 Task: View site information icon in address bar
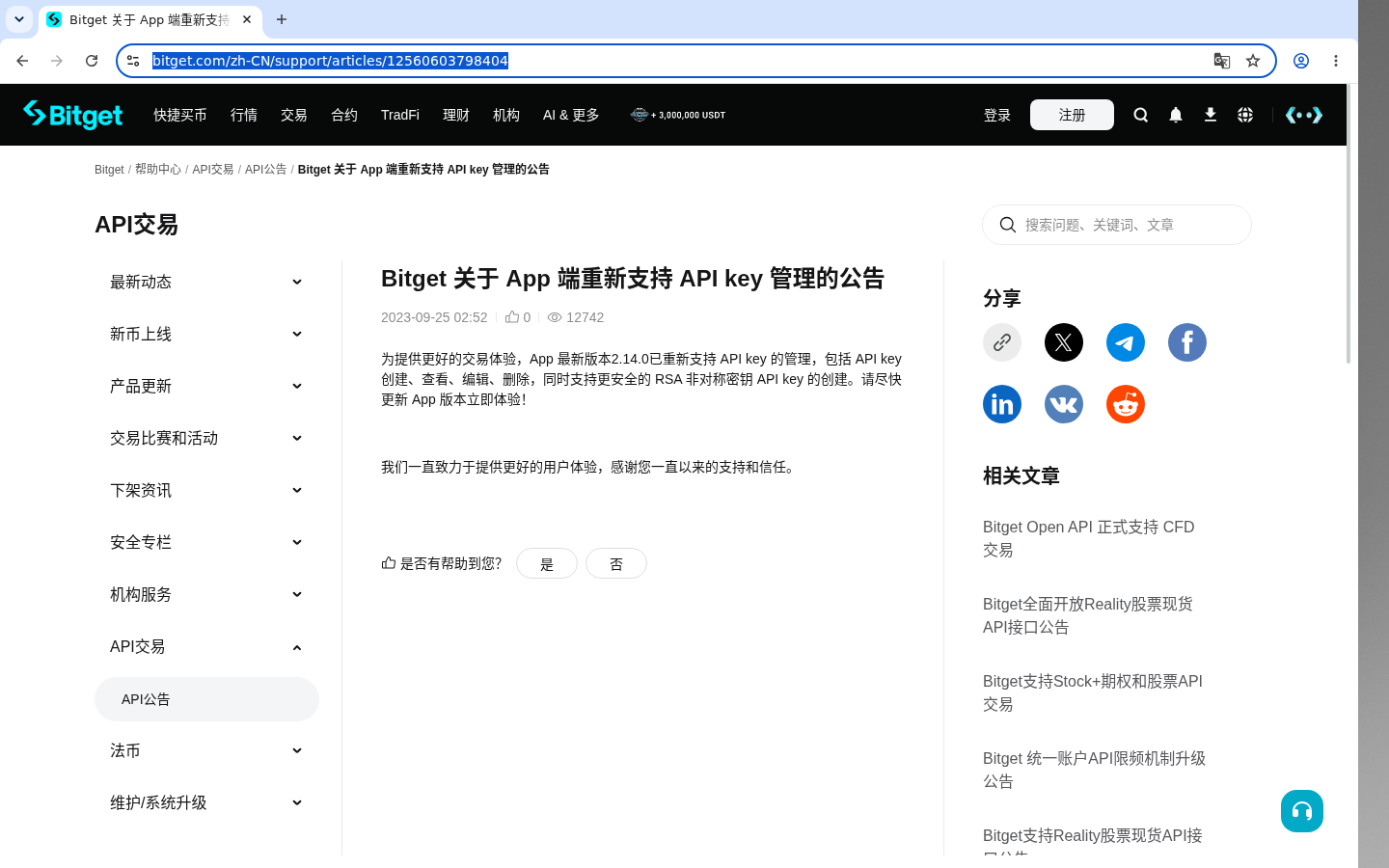(133, 61)
